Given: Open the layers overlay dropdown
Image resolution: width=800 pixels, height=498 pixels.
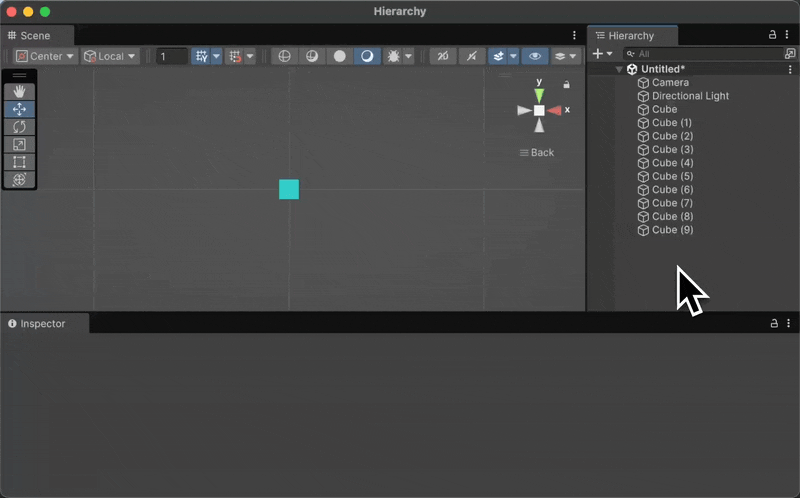Looking at the screenshot, I should coord(566,56).
